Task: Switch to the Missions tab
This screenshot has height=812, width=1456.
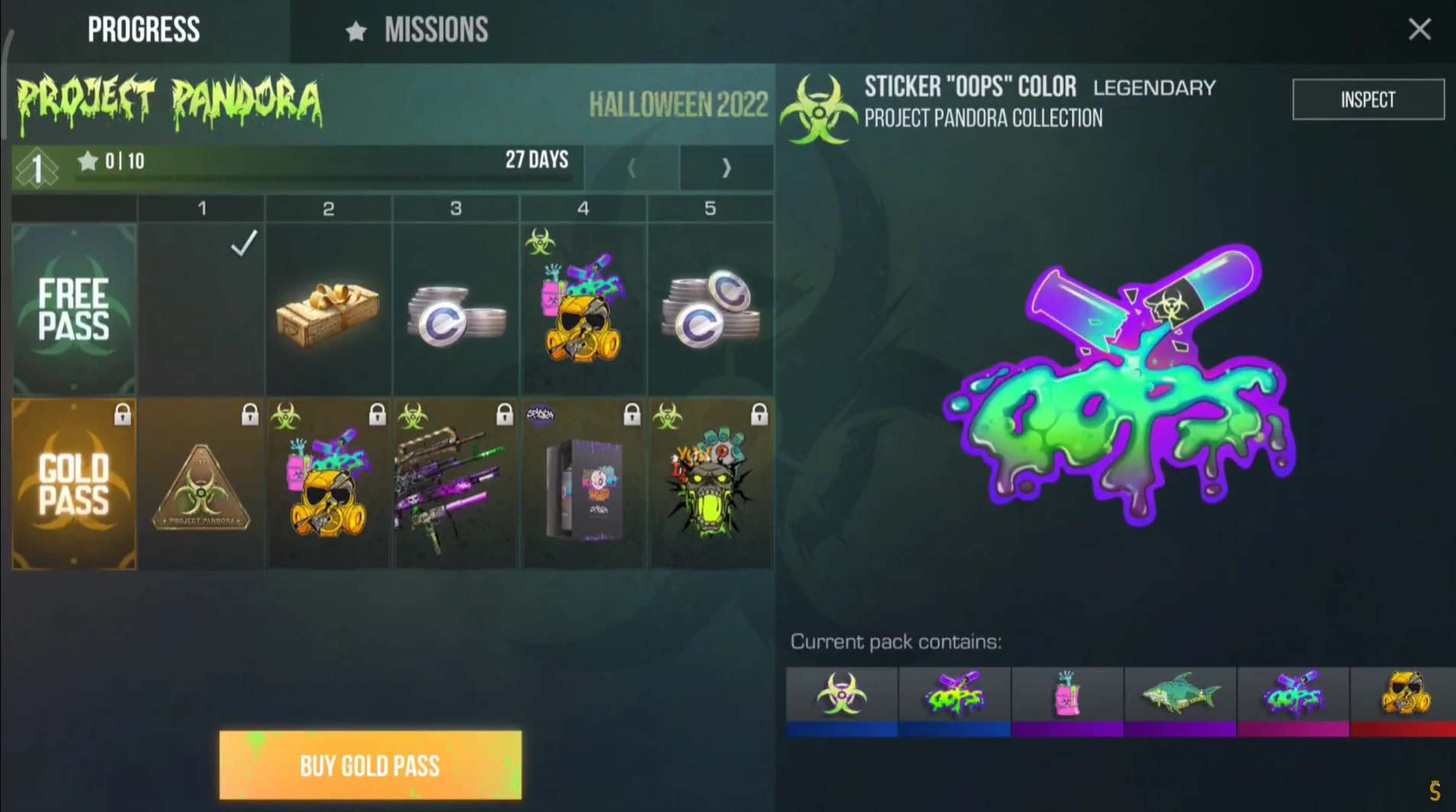Action: (x=417, y=31)
